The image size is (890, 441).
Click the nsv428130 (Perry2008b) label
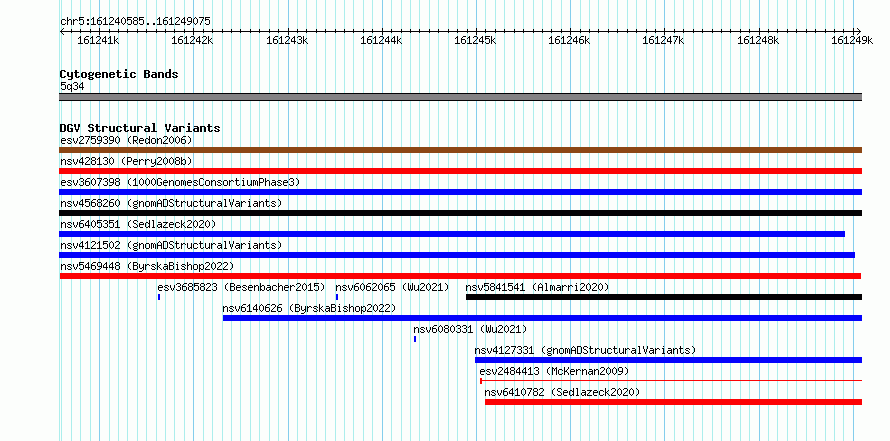tap(126, 161)
